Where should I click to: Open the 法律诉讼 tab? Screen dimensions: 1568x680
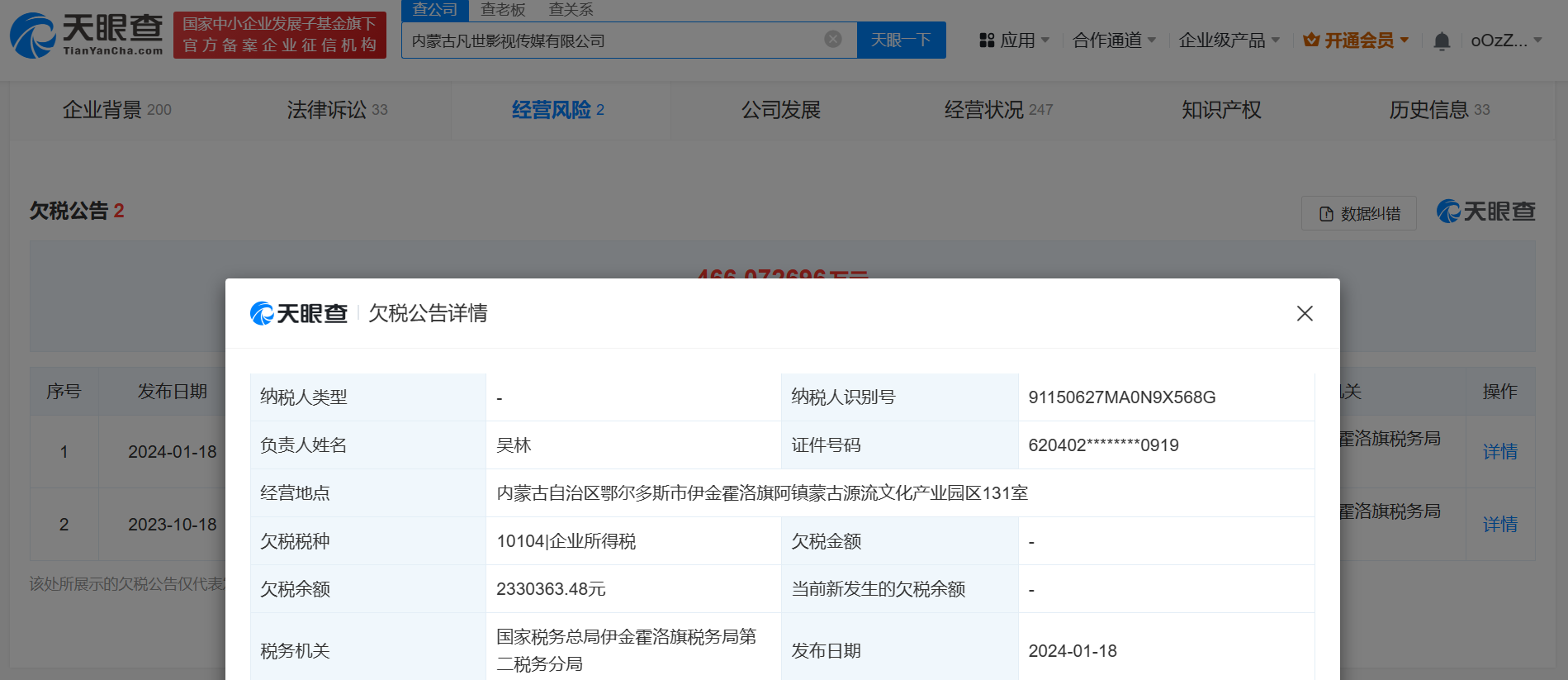point(337,110)
